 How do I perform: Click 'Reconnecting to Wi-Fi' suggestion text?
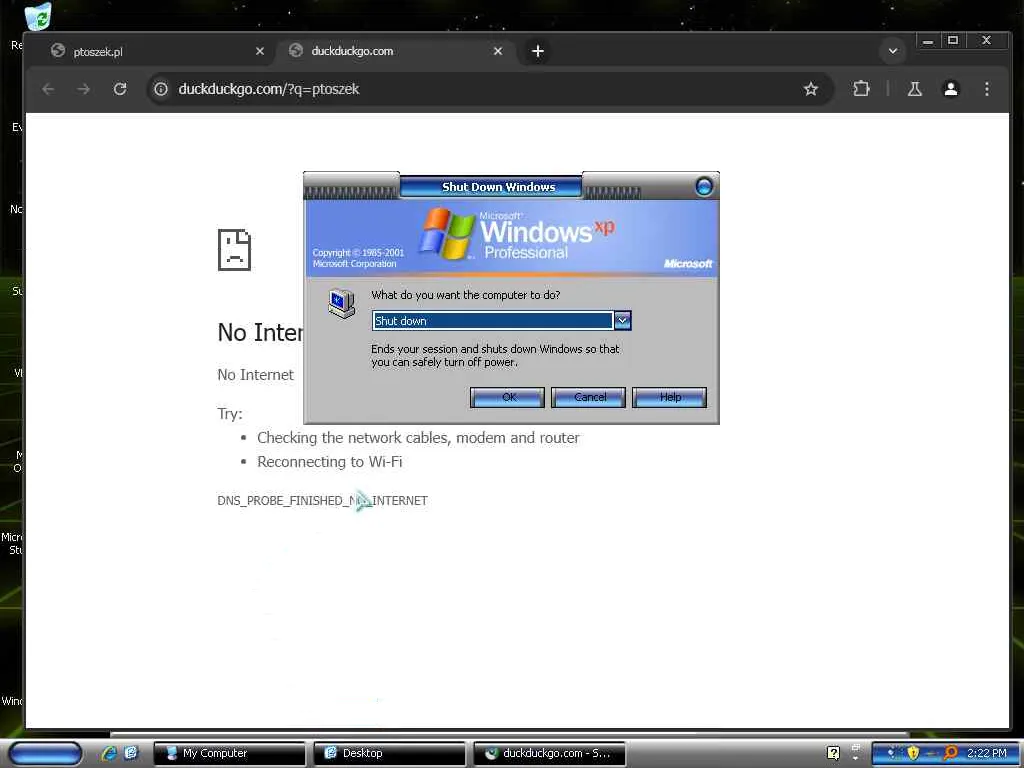point(330,462)
